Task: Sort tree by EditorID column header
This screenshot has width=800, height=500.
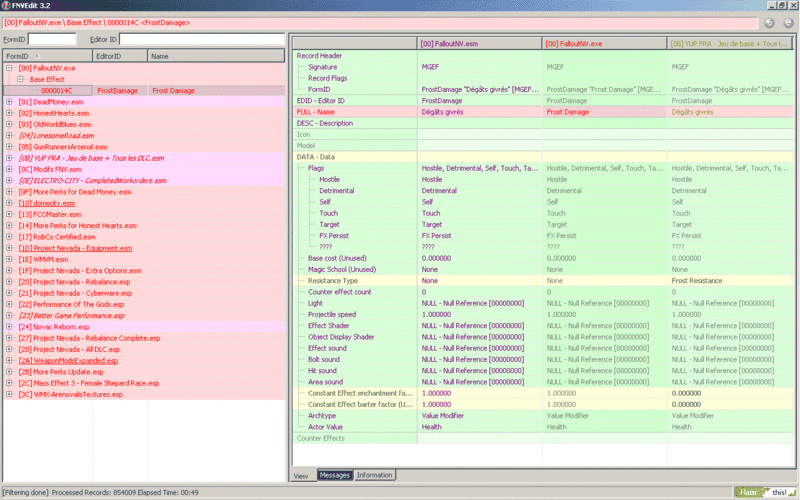Action: tap(120, 56)
